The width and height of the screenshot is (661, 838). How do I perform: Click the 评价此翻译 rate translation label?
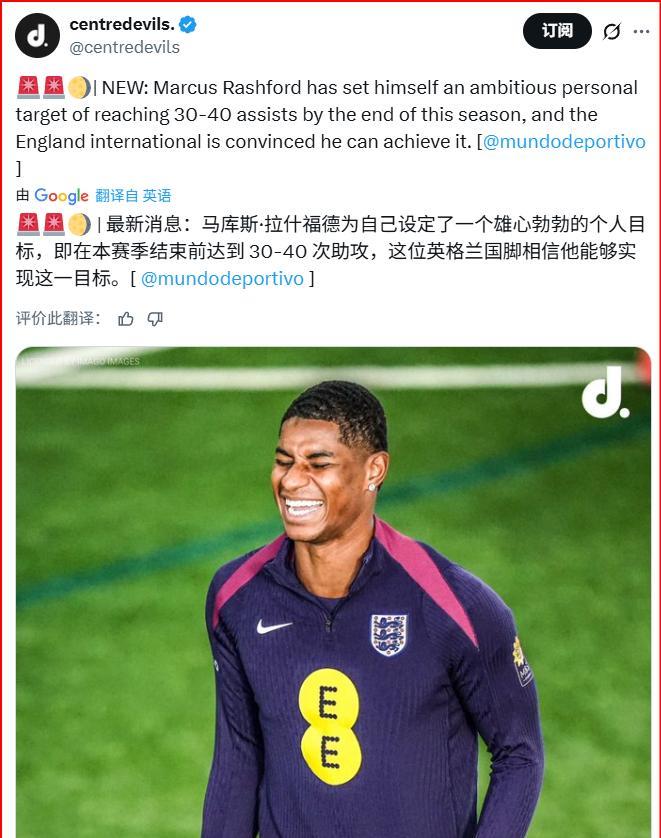(x=58, y=319)
